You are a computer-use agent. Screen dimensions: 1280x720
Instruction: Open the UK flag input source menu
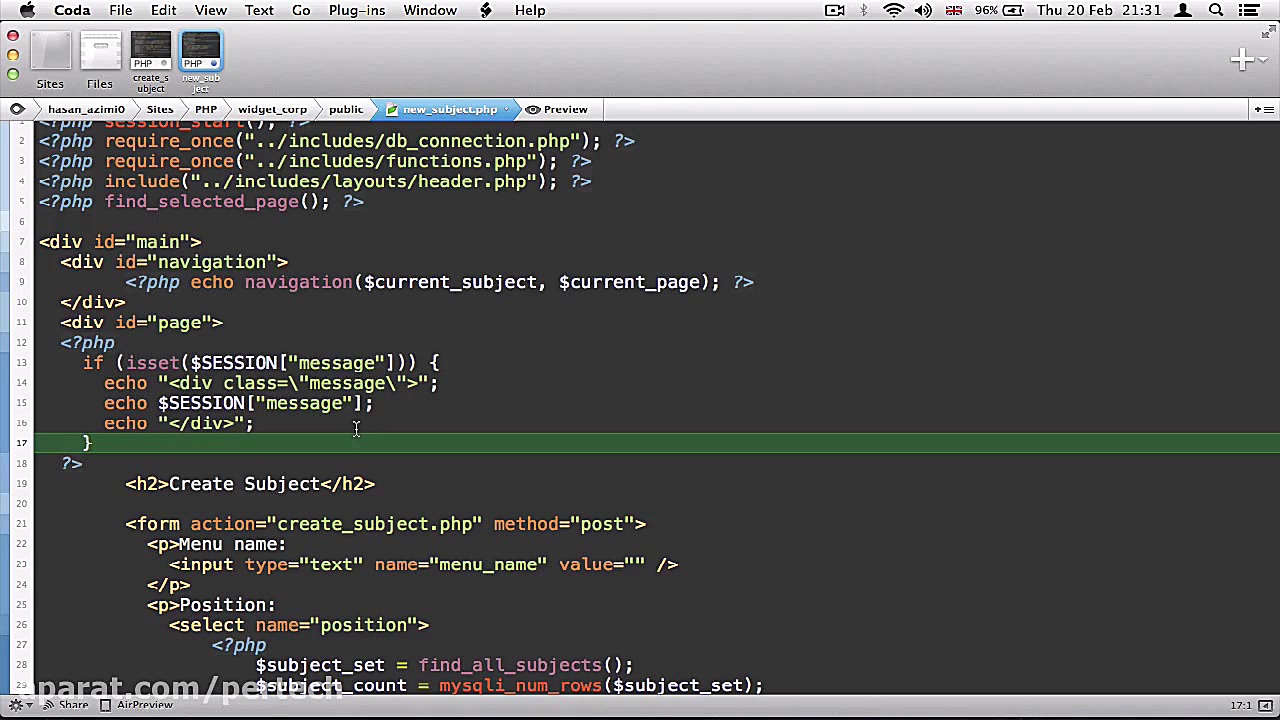pos(953,10)
